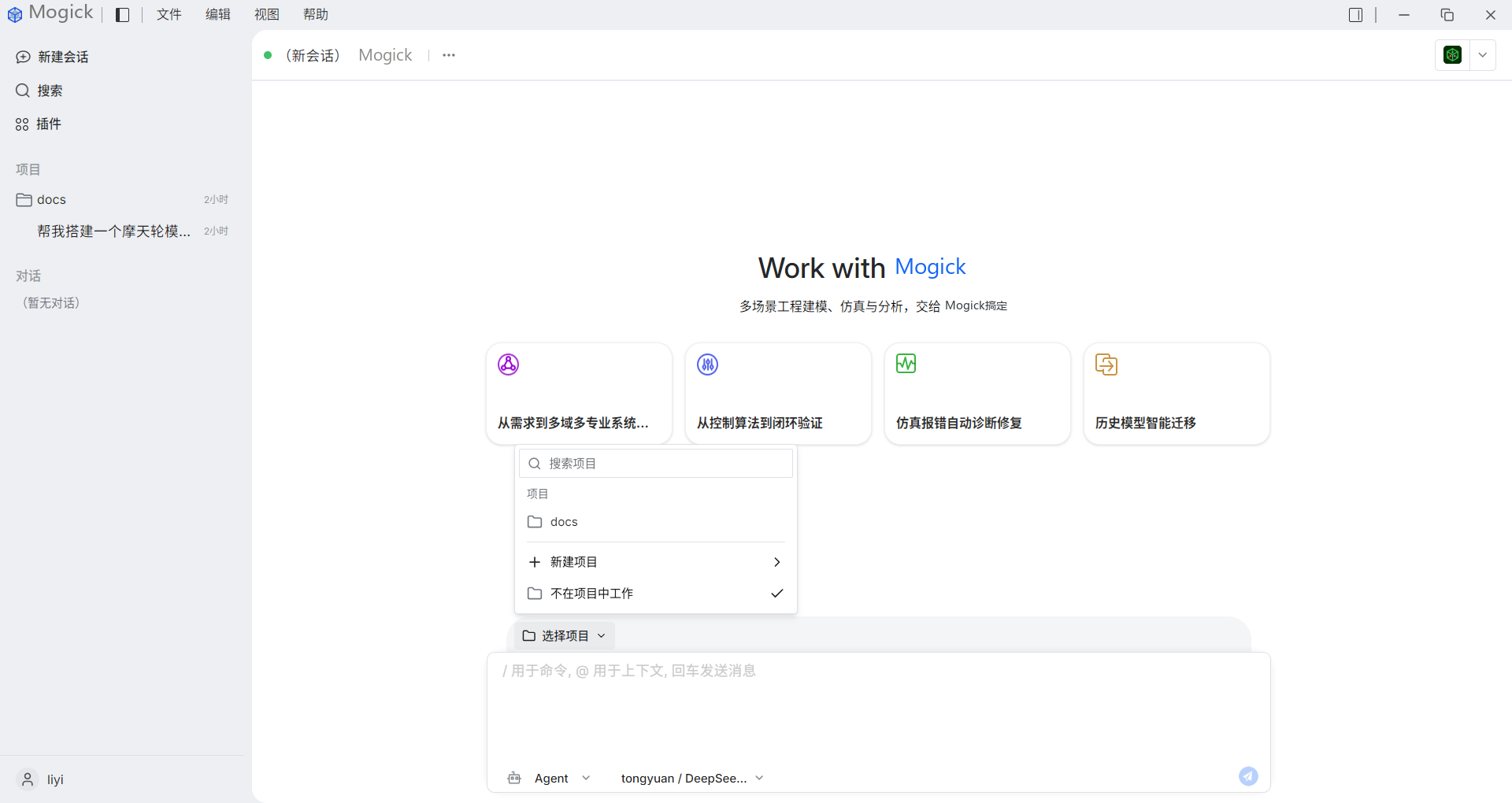Open the 编辑 menu
This screenshot has height=803, width=1512.
217,15
